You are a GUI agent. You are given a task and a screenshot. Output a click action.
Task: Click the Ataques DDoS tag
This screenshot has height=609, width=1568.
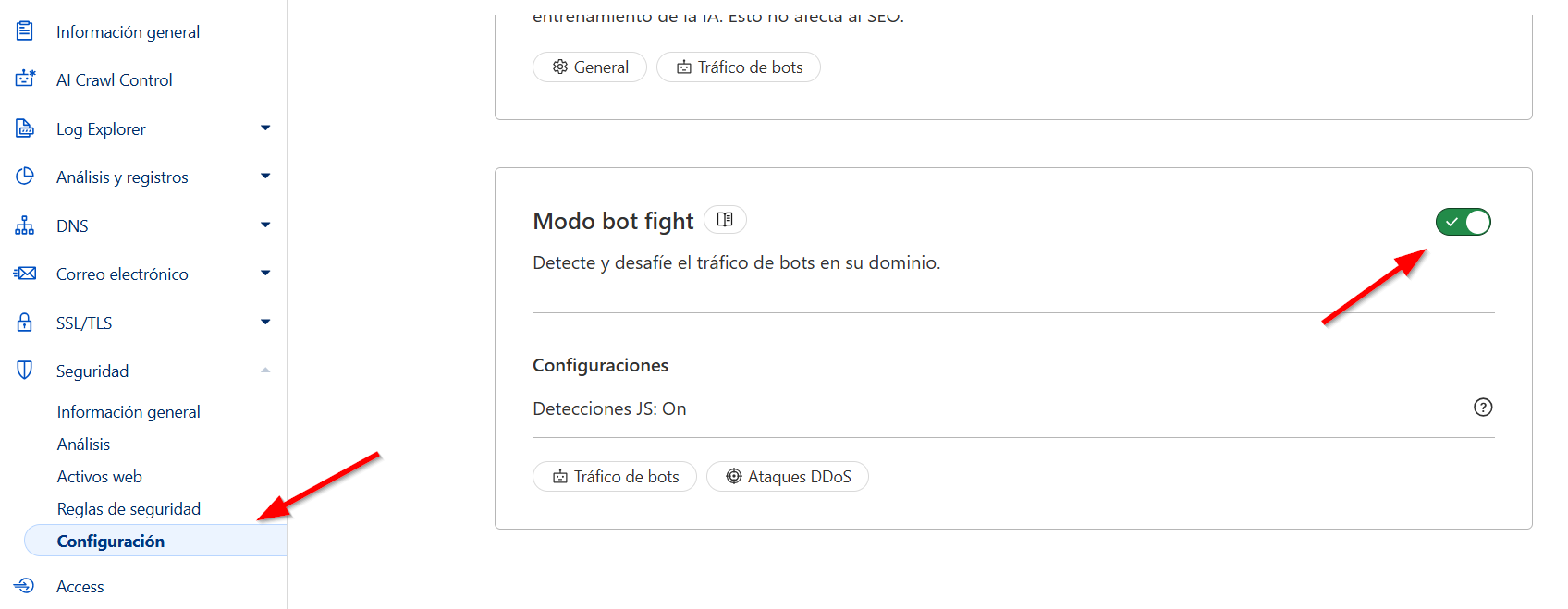pyautogui.click(x=788, y=476)
